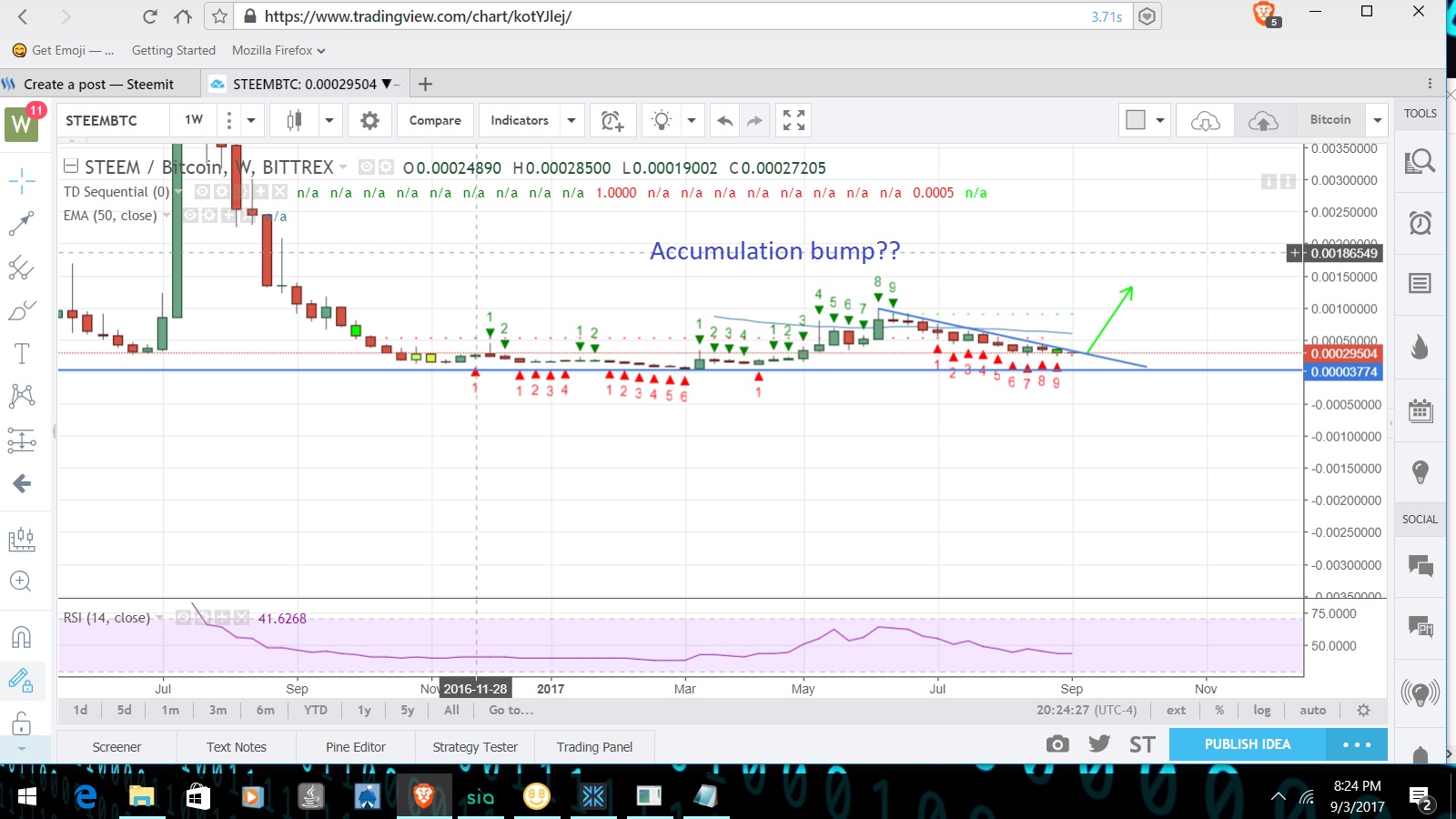Toggle auto scale option
The width and height of the screenshot is (1456, 819).
pos(1312,710)
